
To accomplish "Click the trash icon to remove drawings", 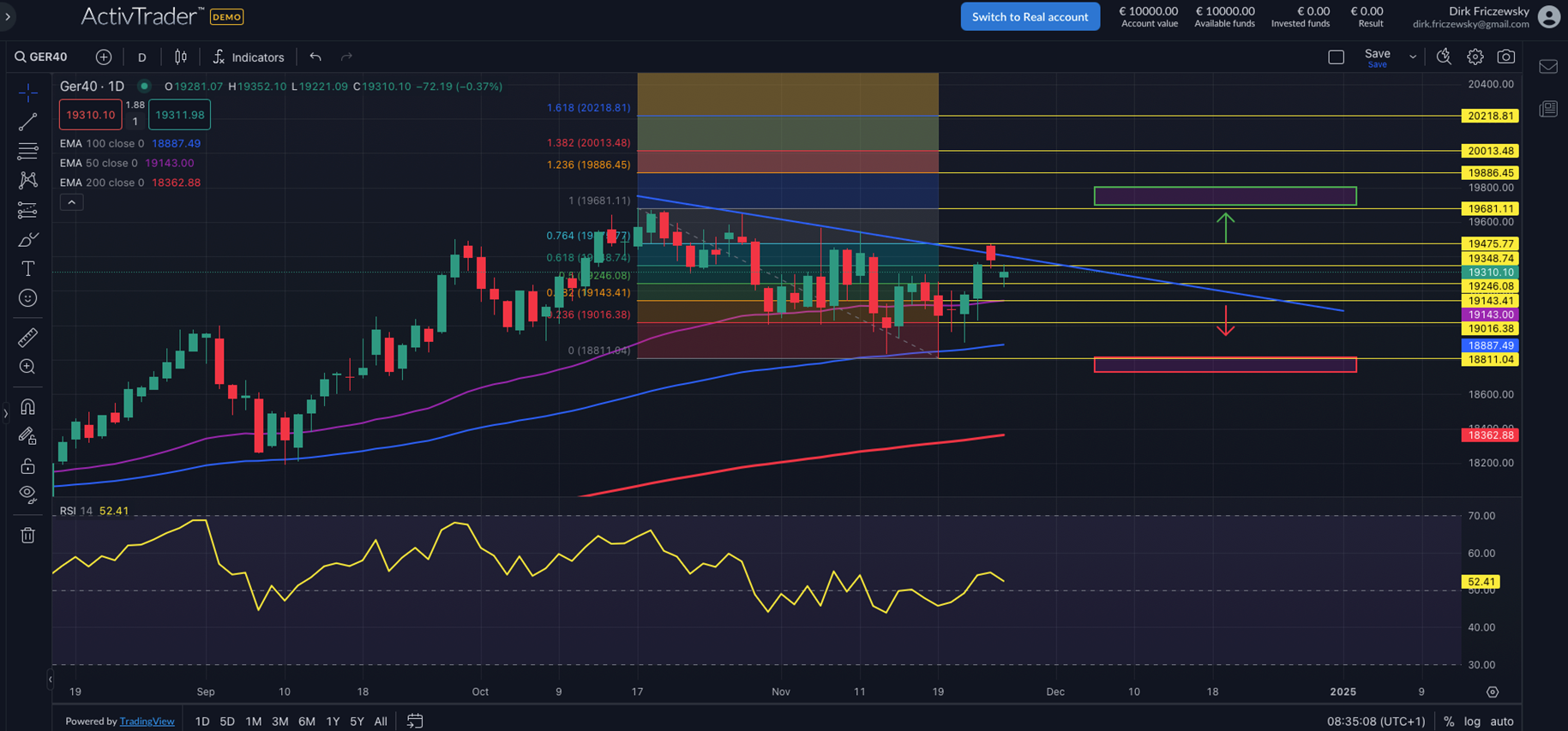I will tap(27, 536).
